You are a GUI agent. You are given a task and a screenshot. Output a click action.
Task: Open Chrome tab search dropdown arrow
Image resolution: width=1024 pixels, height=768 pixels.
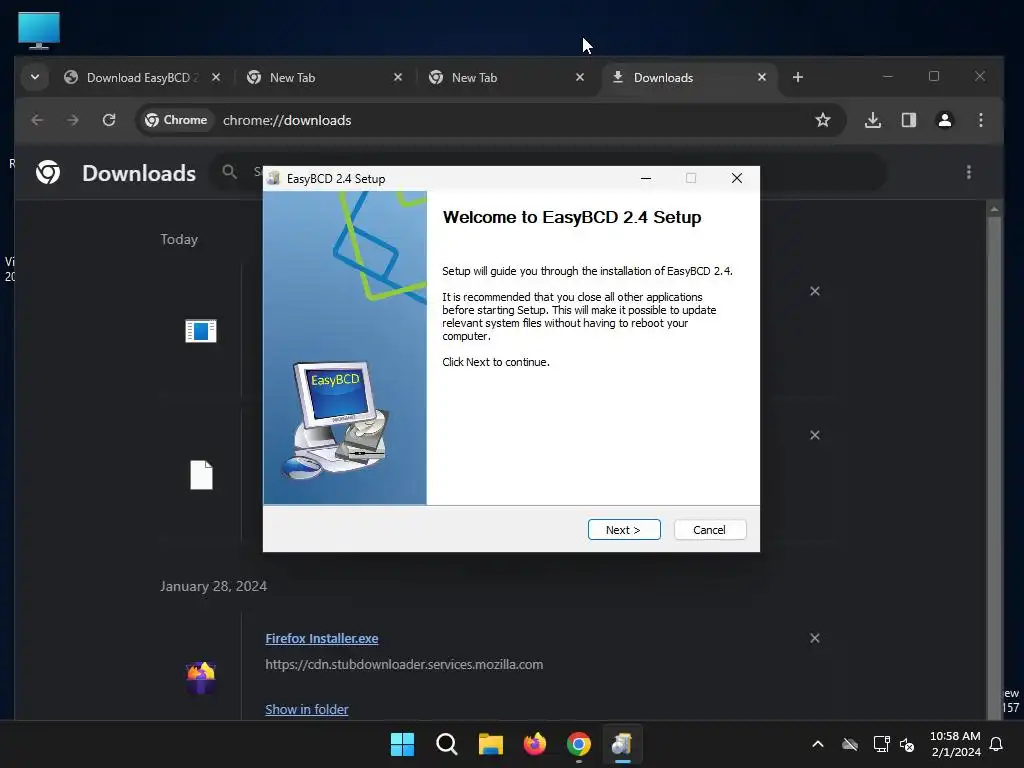[x=35, y=77]
